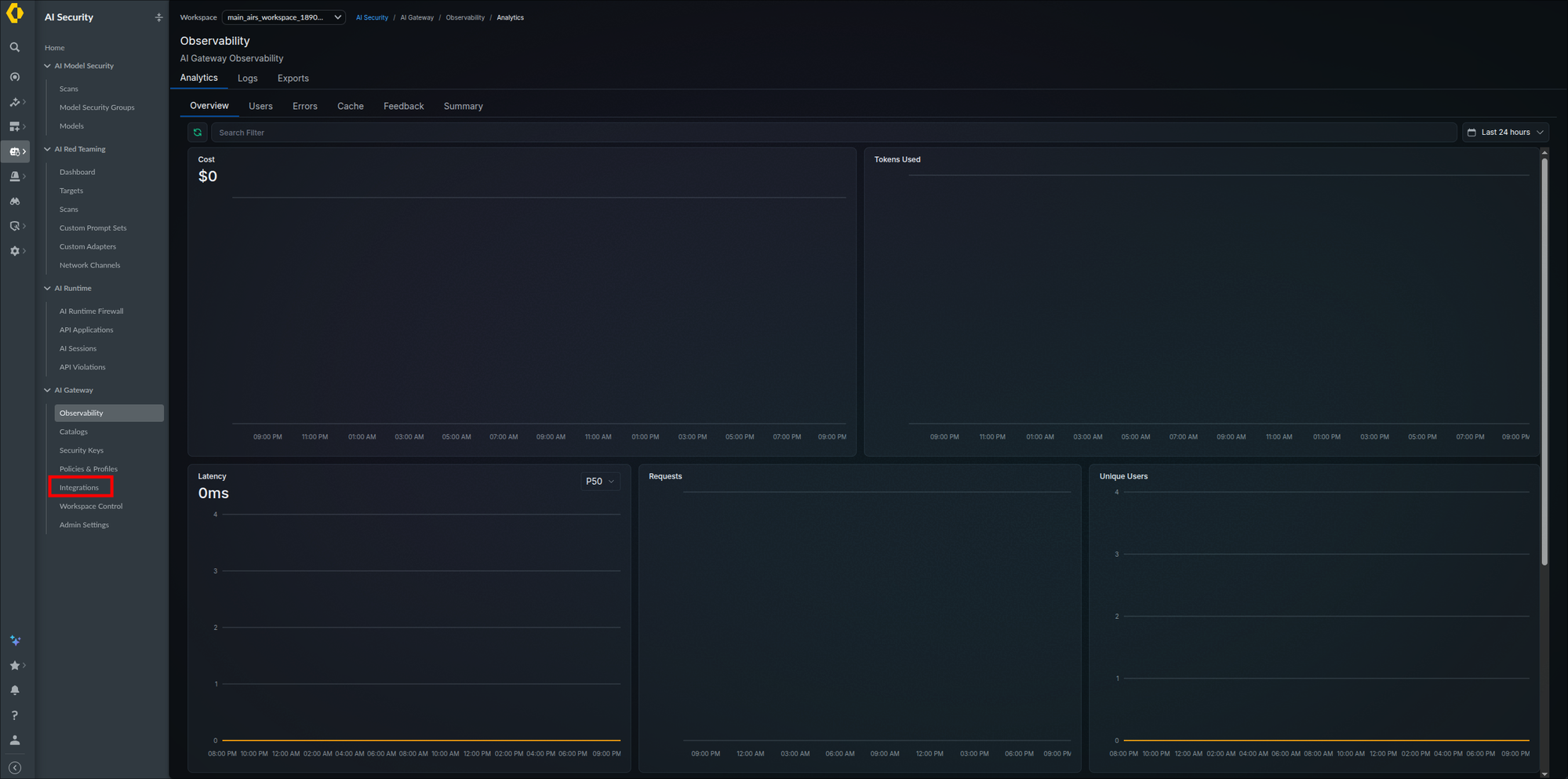
Task: Open Integrations under AI Gateway
Action: coord(79,488)
